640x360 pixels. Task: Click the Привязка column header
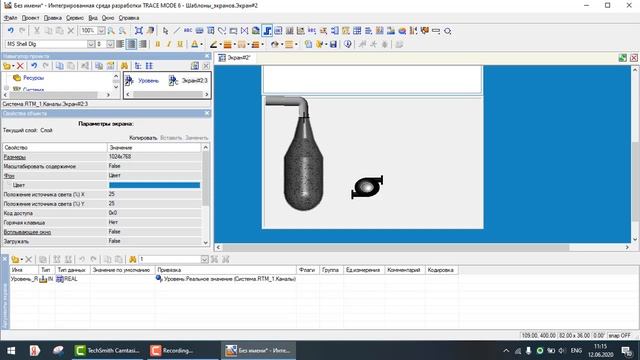225,270
